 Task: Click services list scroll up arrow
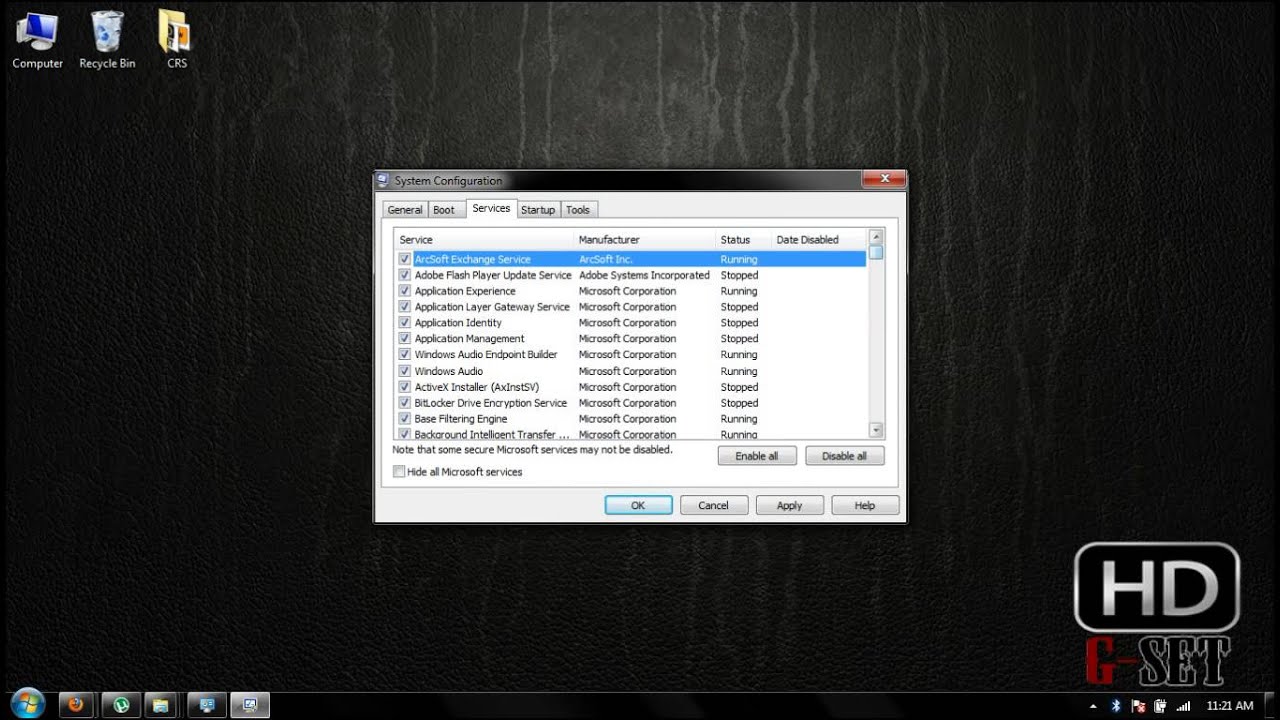(876, 237)
